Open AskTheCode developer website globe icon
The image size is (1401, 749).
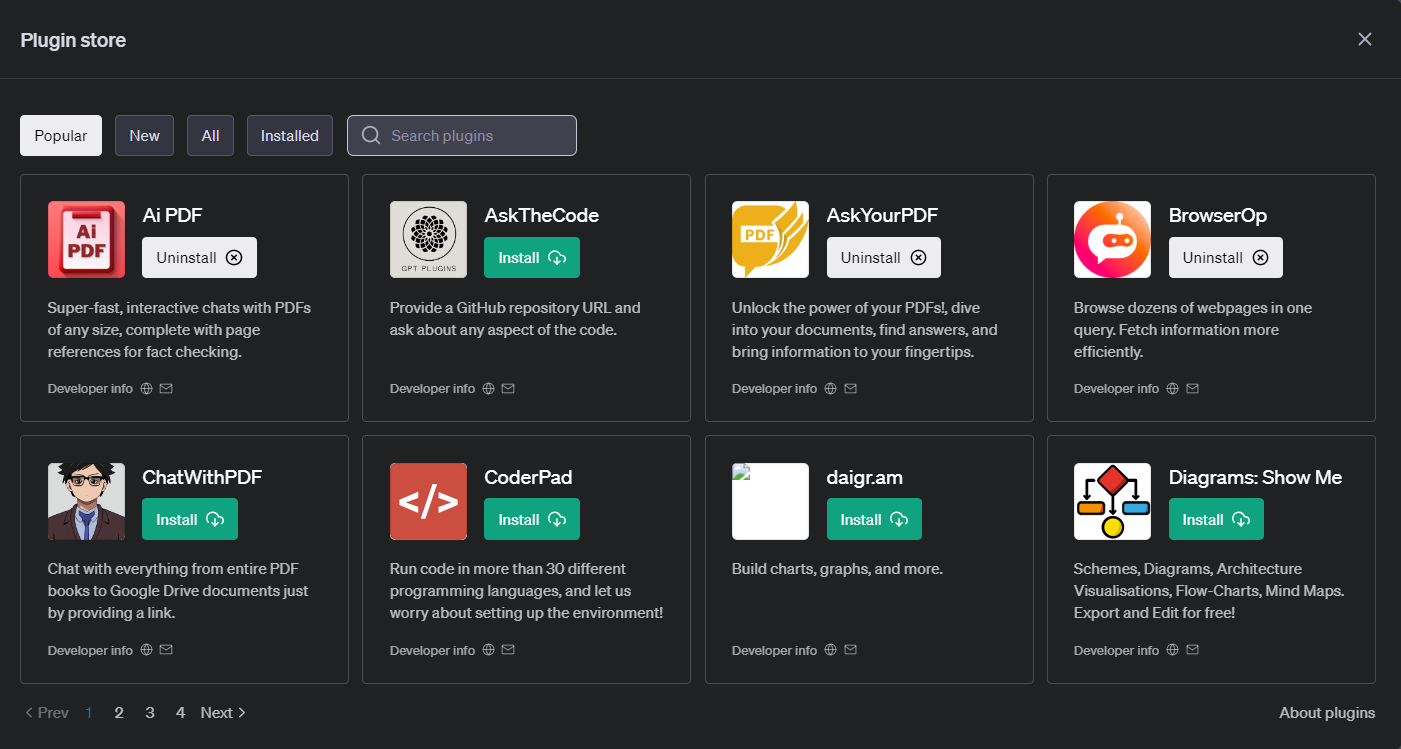coord(489,388)
